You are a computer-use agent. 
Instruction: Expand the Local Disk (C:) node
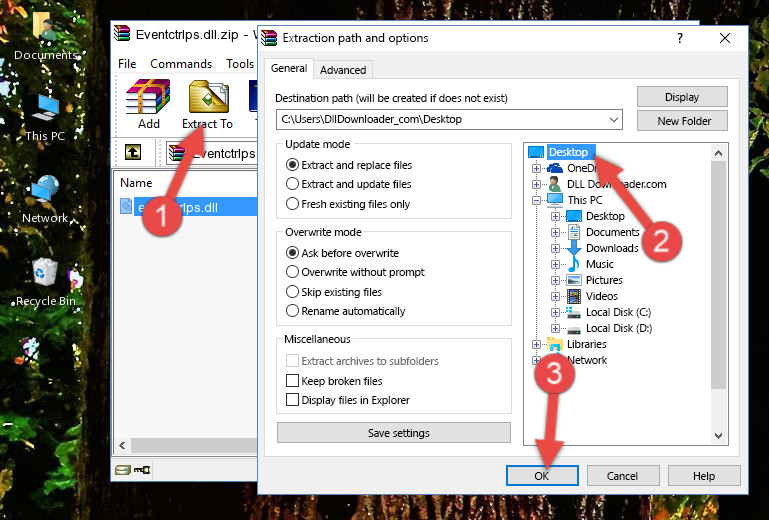click(555, 312)
